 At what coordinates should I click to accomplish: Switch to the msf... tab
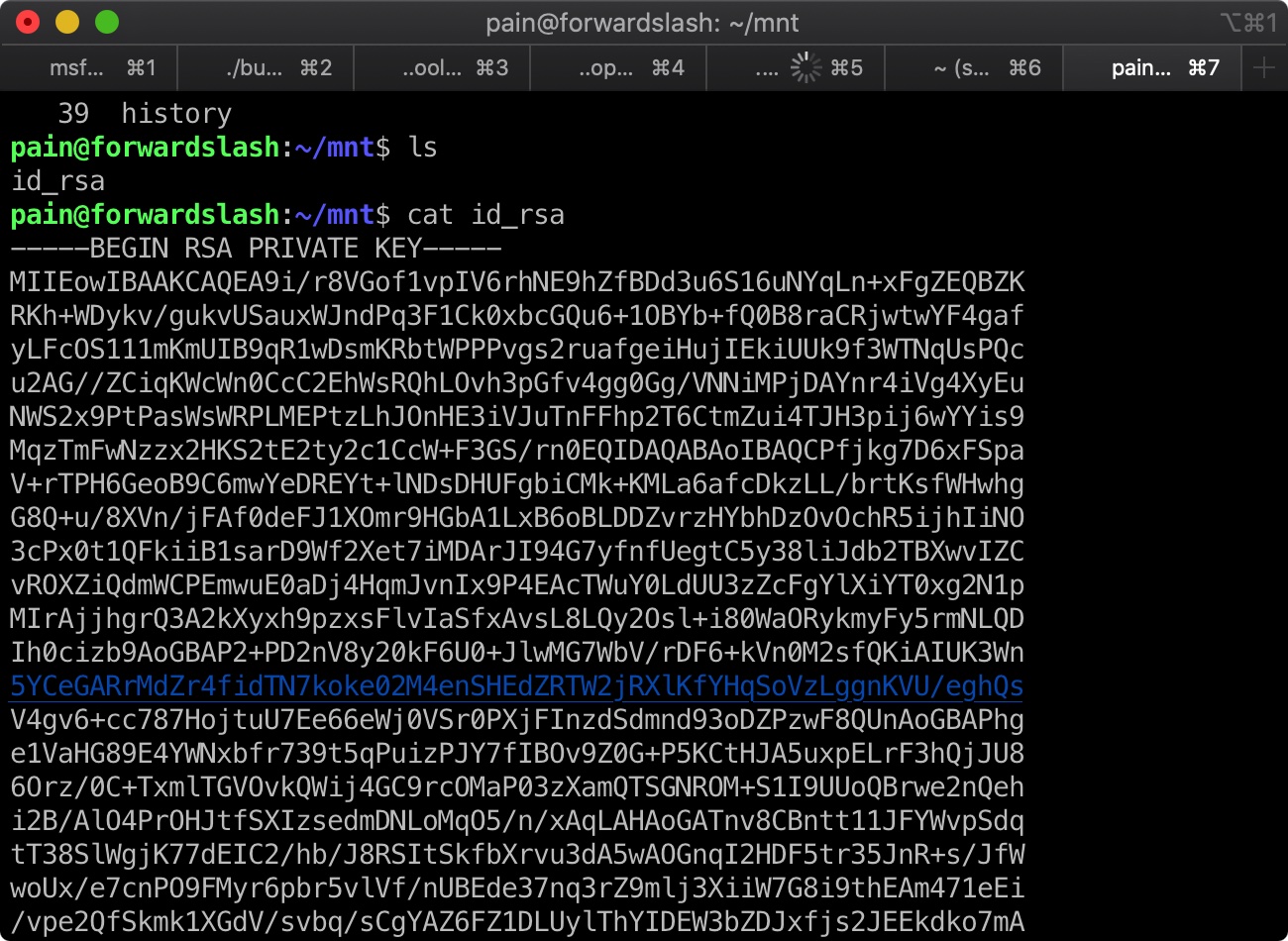[89, 67]
